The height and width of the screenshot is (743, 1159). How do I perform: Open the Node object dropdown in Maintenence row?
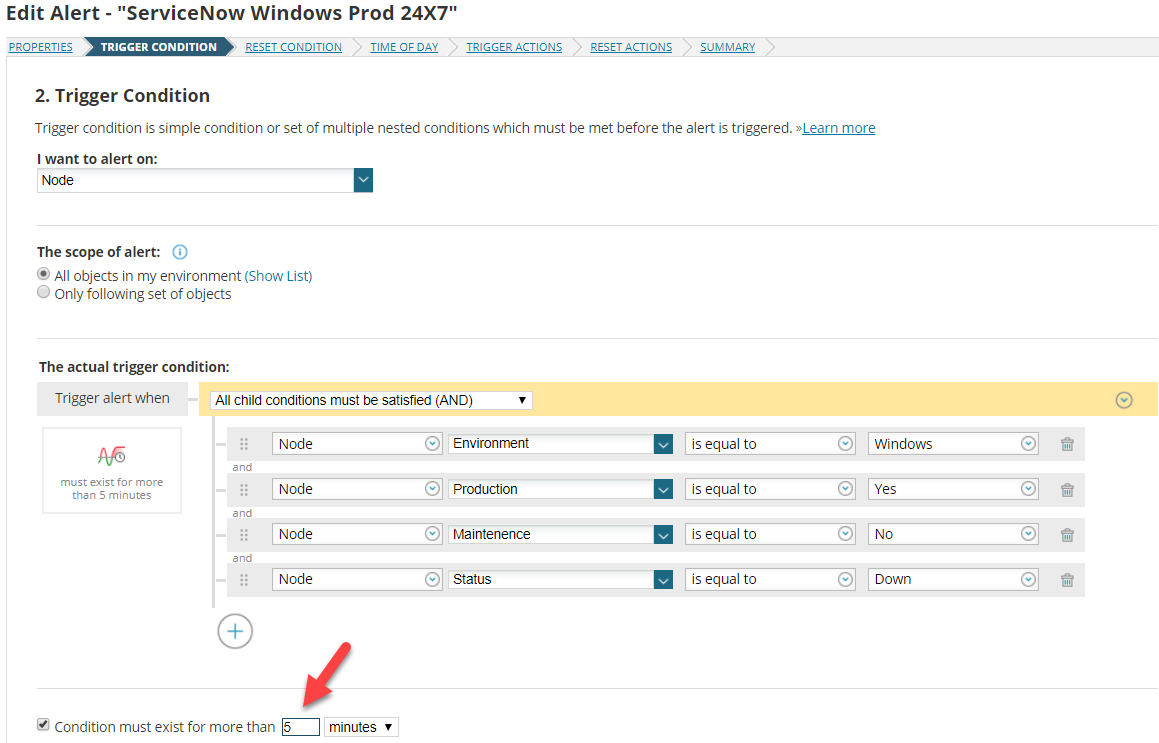pos(357,534)
